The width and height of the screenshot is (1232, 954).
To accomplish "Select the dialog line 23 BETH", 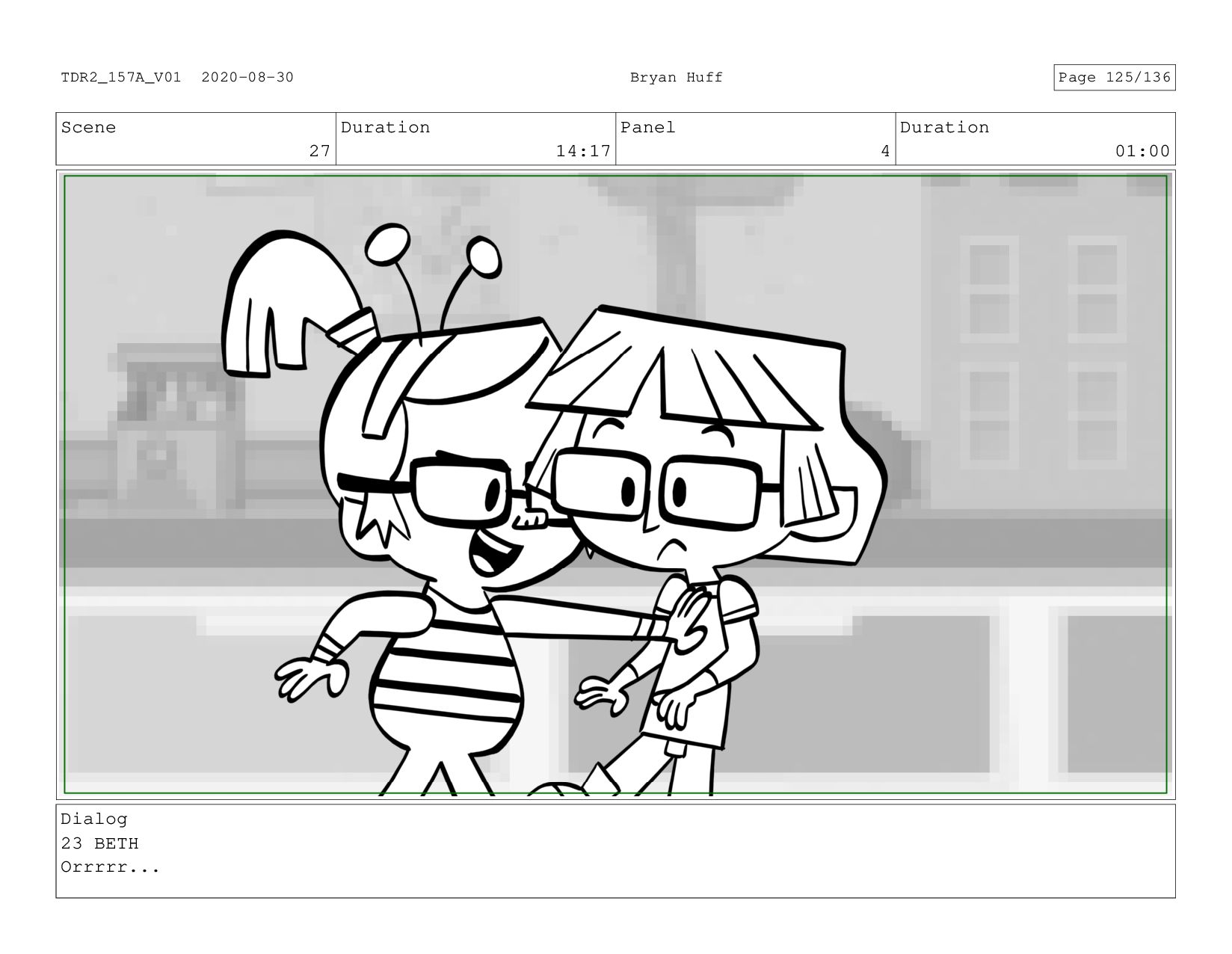I will (x=99, y=844).
